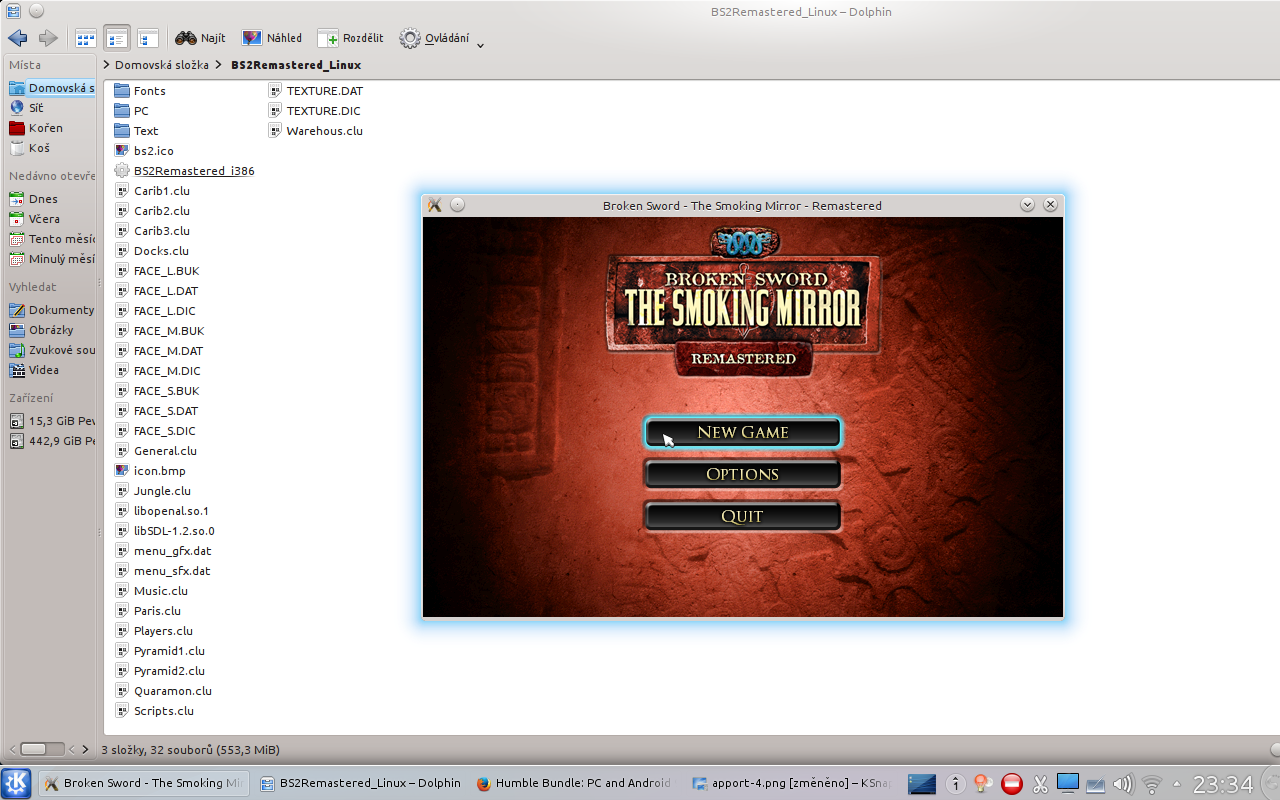Select file FACE_L.BUK
Viewport: 1280px width, 800px height.
pyautogui.click(x=157, y=271)
